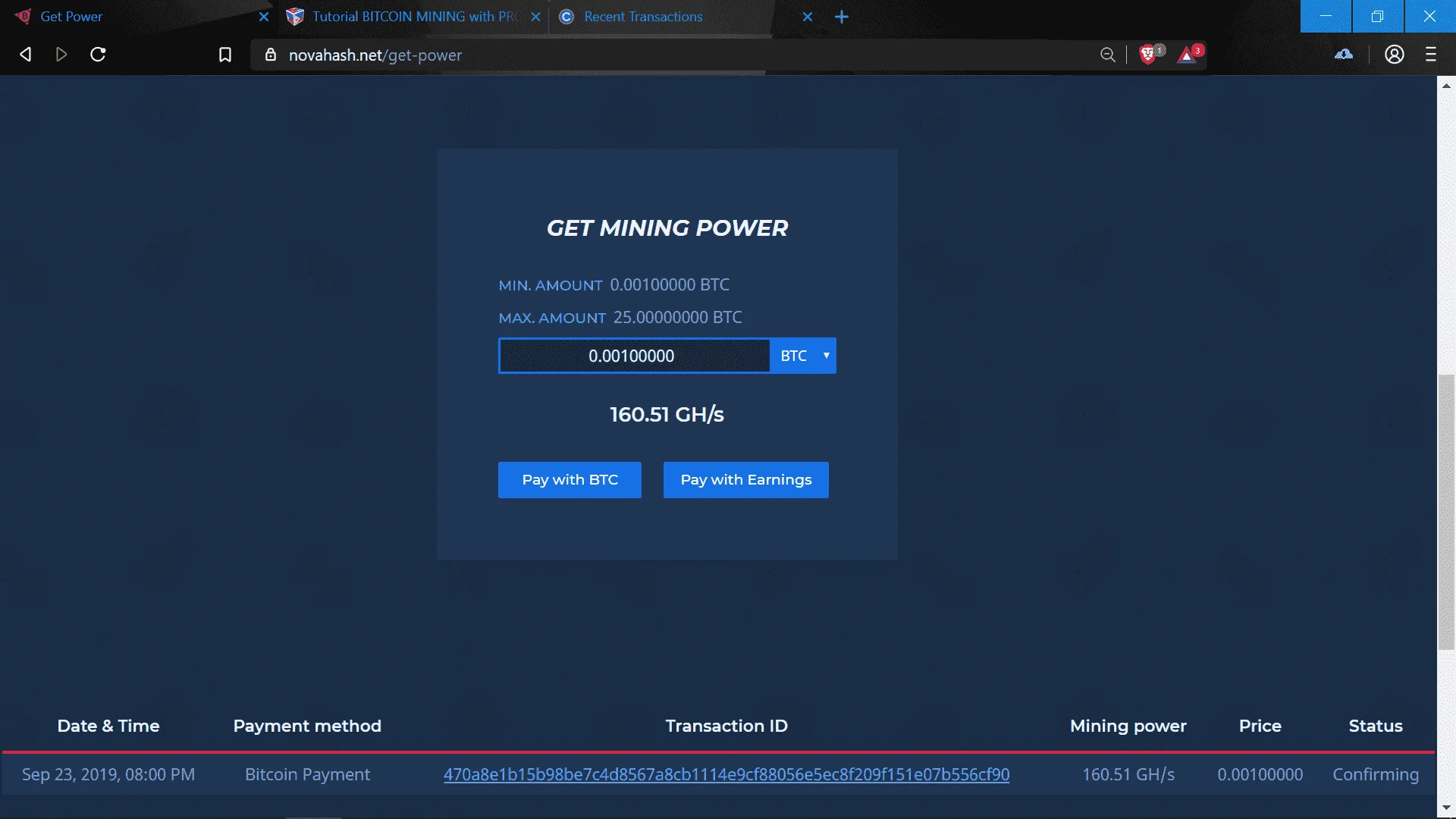Reload the novahash page
The width and height of the screenshot is (1456, 819).
pos(98,55)
